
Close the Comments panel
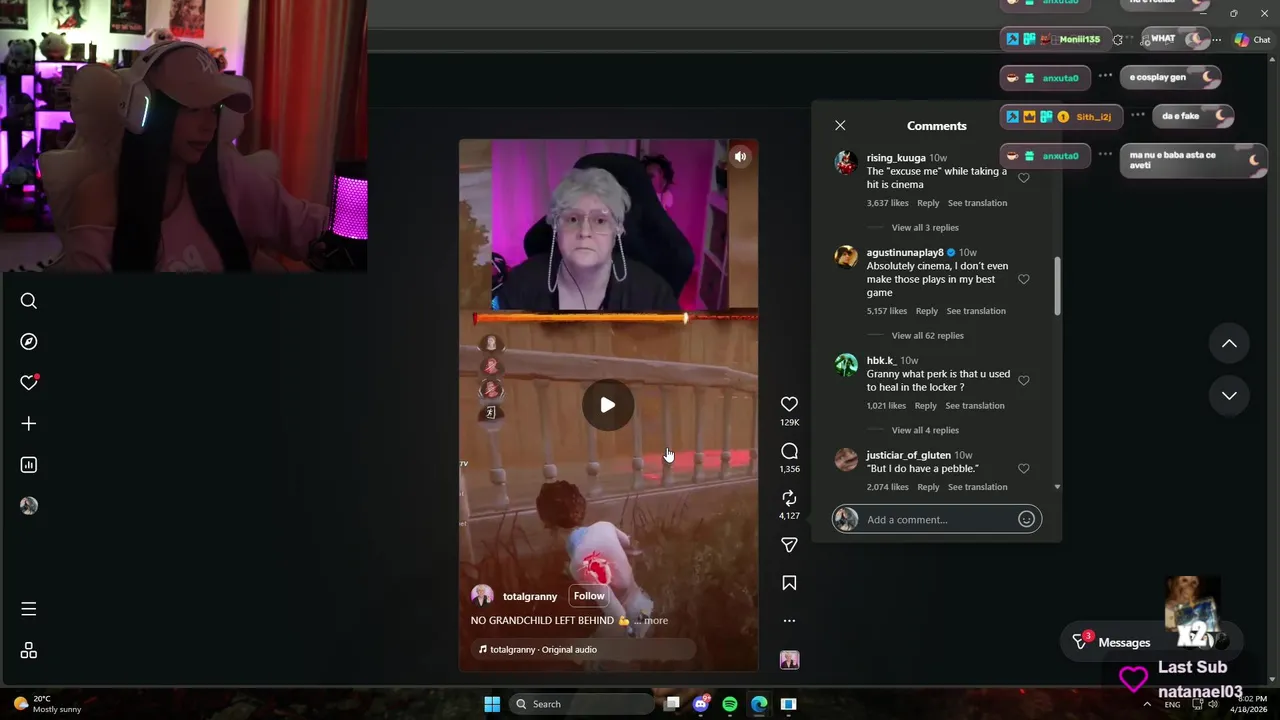point(840,126)
